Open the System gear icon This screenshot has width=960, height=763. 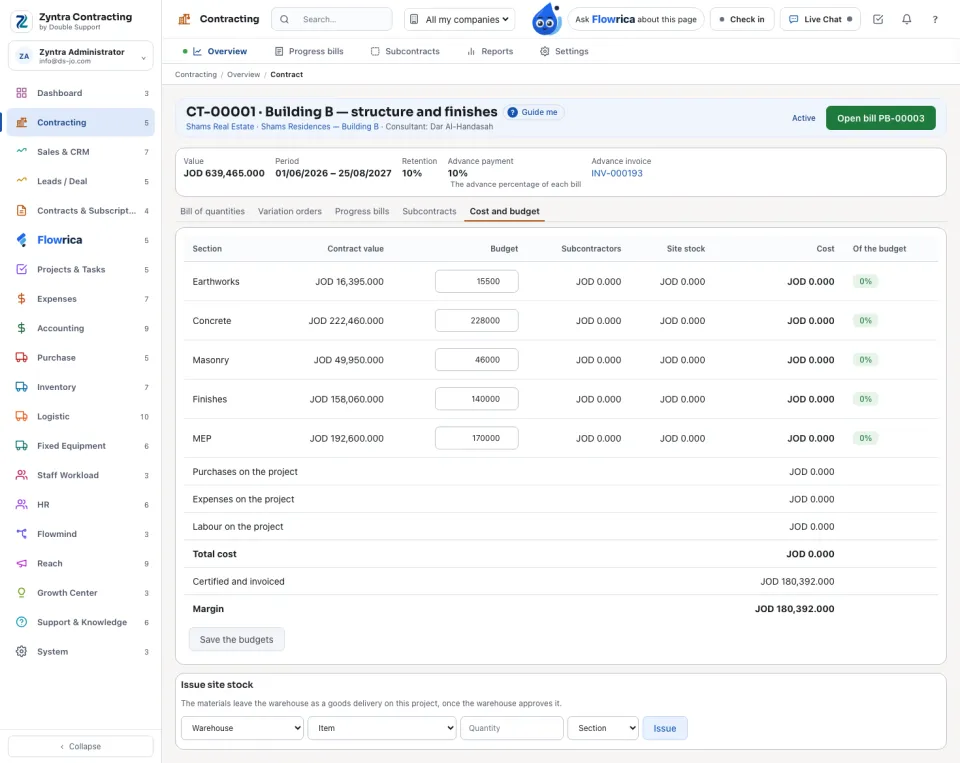[x=21, y=652]
